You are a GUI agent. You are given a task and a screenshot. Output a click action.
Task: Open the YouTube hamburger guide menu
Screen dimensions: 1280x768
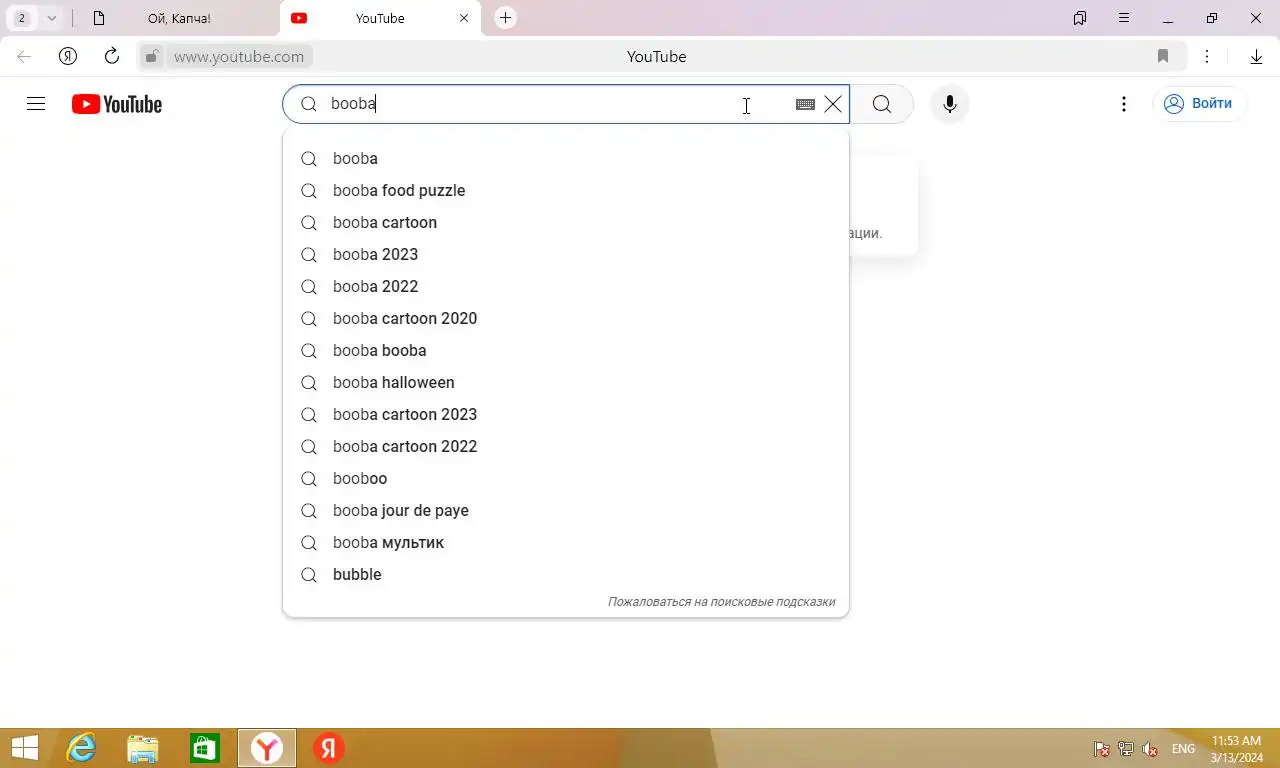36,104
